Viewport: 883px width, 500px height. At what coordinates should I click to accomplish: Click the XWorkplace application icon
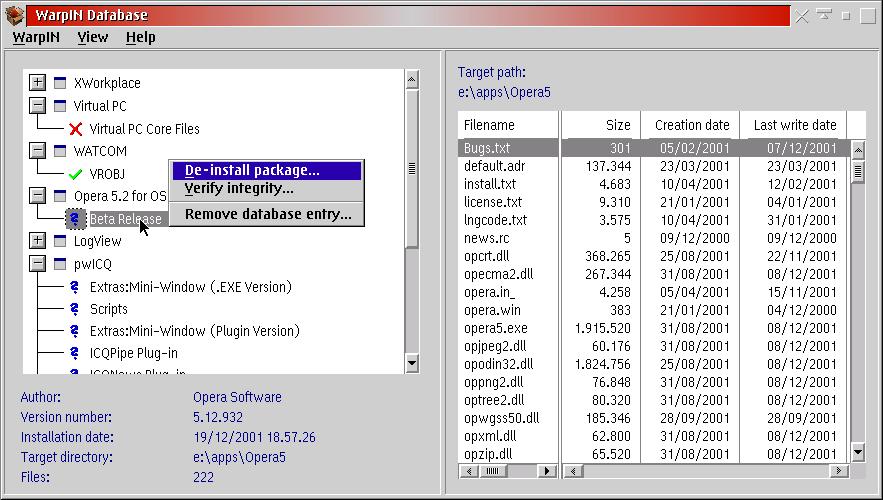[60, 83]
